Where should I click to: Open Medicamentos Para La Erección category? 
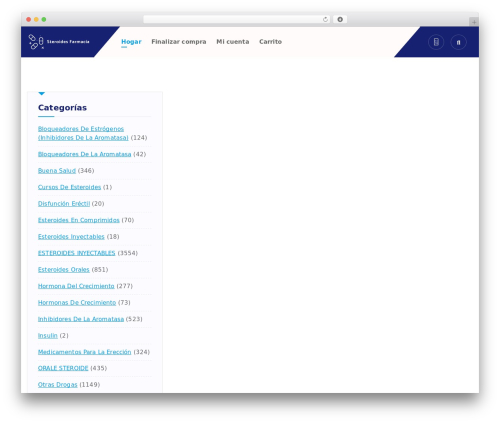pos(84,352)
